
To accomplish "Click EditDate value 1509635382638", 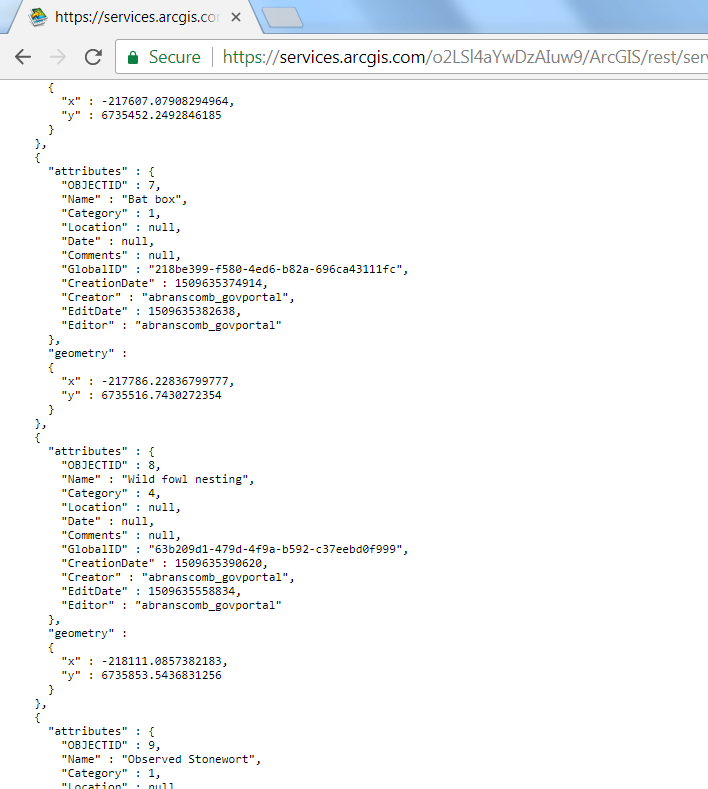I will coord(191,311).
